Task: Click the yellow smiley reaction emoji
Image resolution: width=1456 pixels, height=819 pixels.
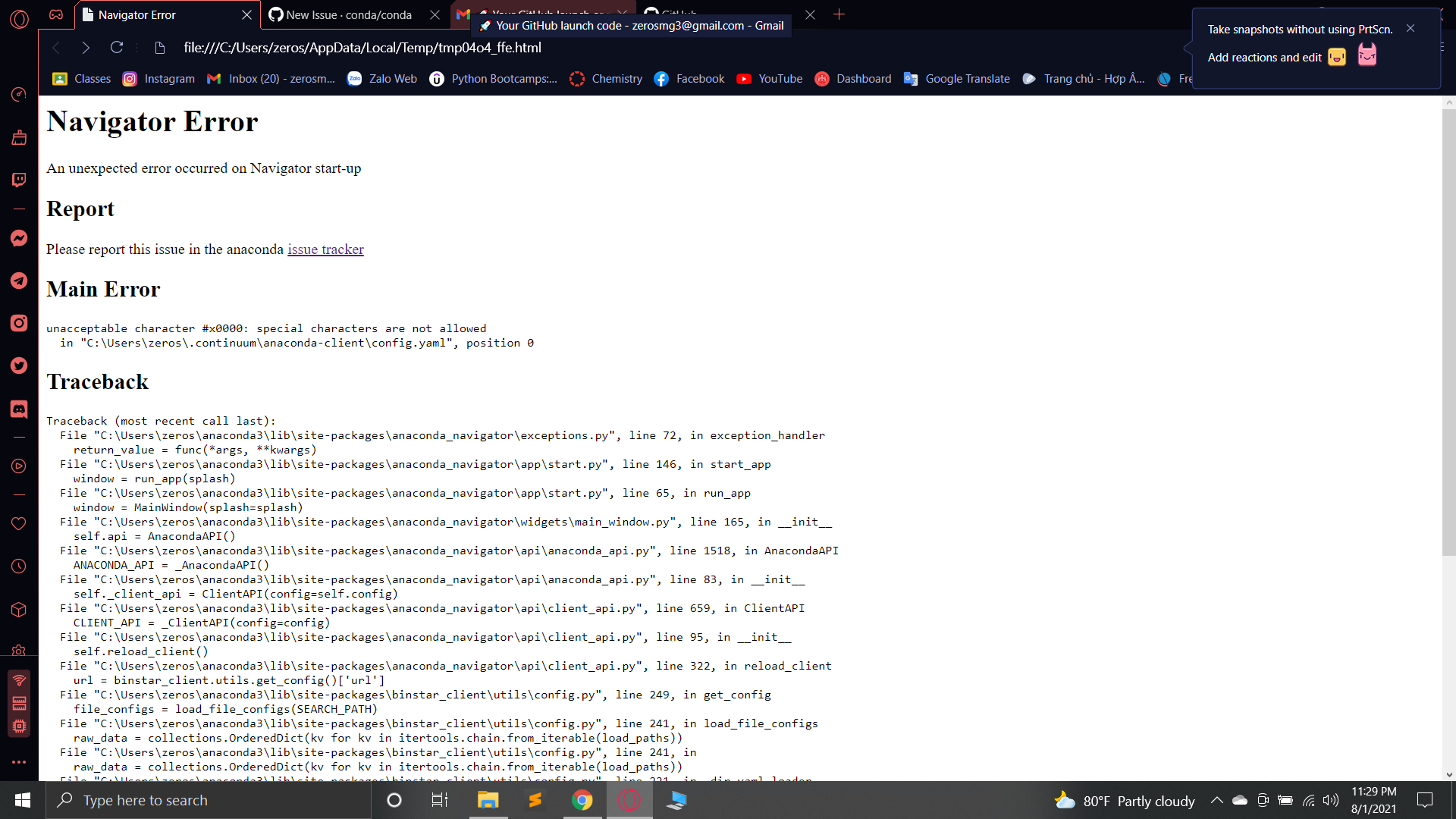Action: click(1337, 56)
